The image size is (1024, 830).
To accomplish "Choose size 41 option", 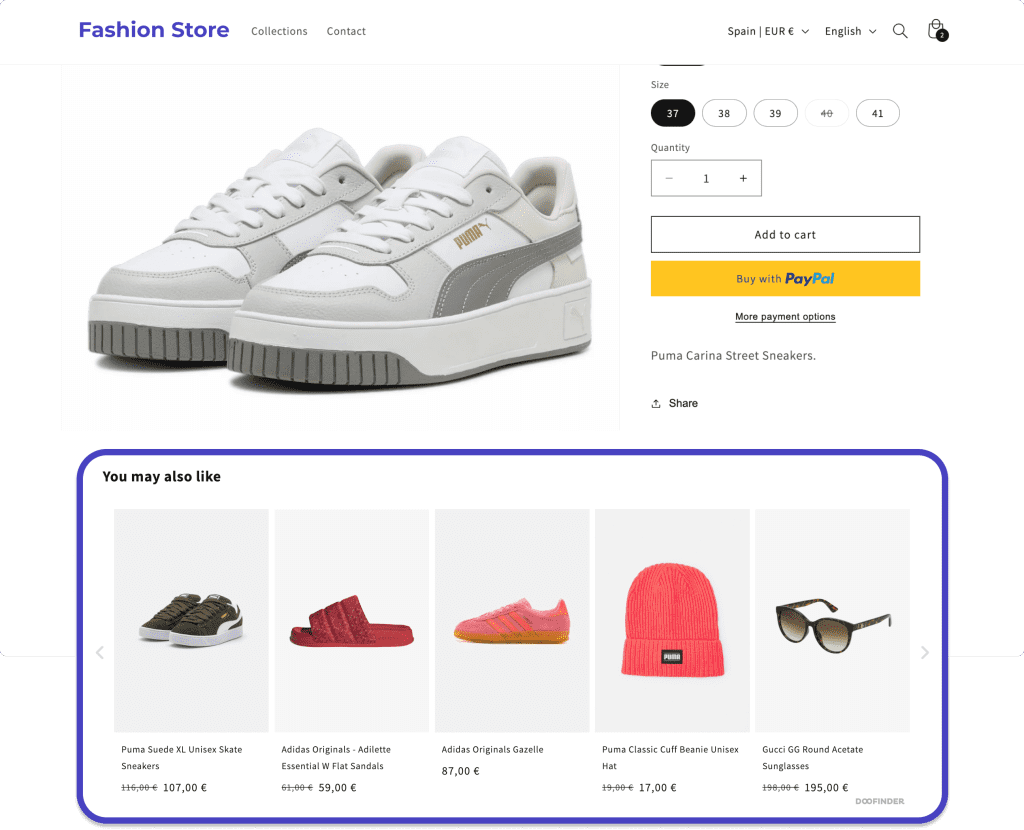I will click(877, 113).
